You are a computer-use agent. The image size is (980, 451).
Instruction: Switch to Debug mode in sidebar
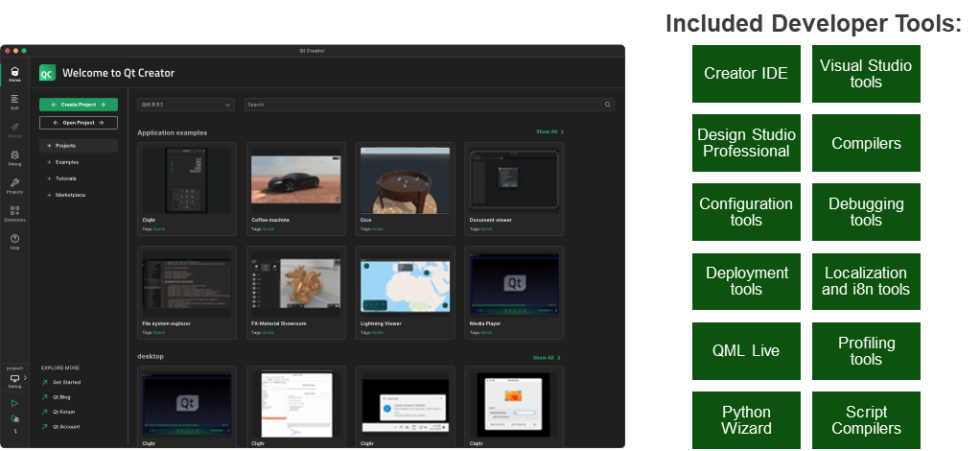click(x=14, y=157)
